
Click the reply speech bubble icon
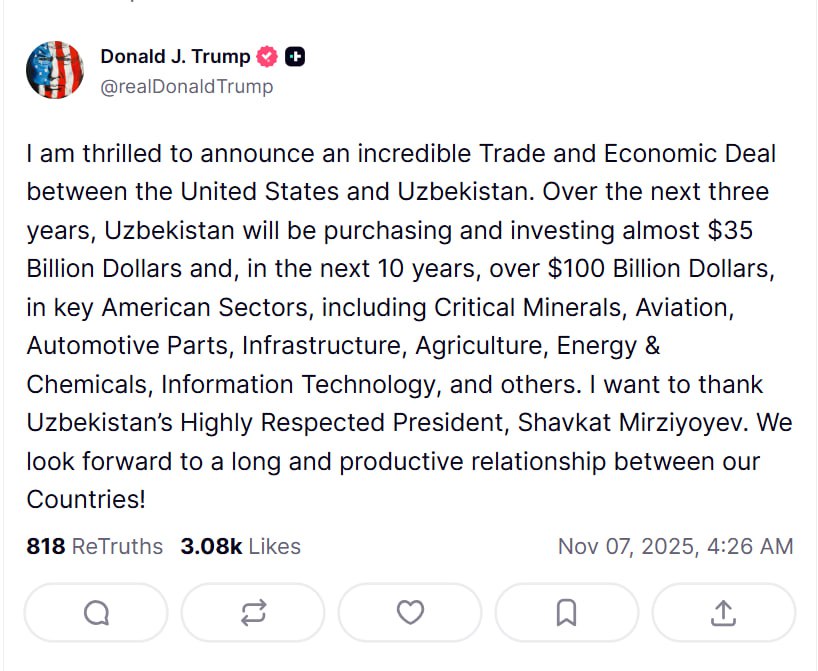pos(96,612)
